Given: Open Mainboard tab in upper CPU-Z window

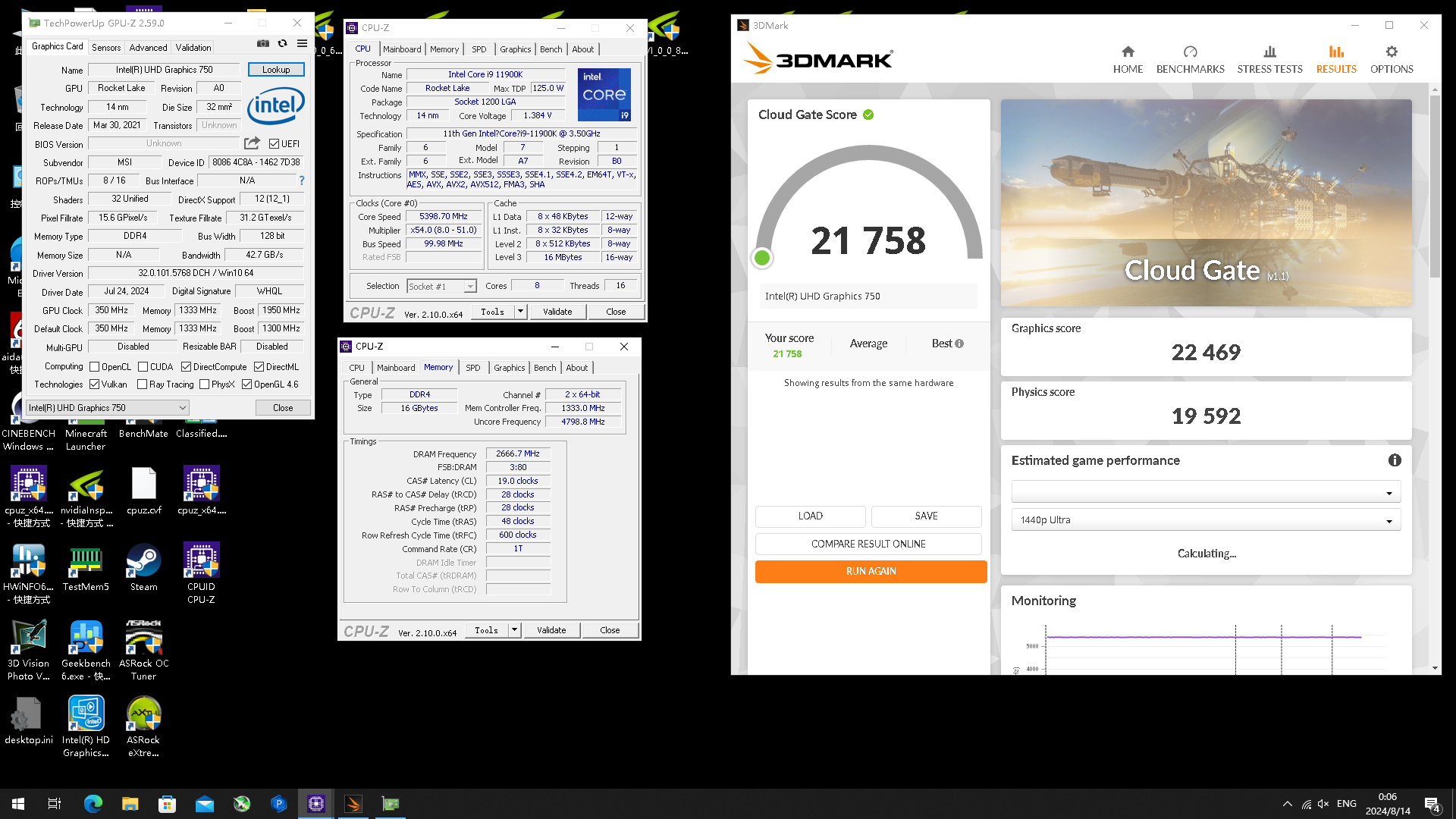Looking at the screenshot, I should coord(402,49).
